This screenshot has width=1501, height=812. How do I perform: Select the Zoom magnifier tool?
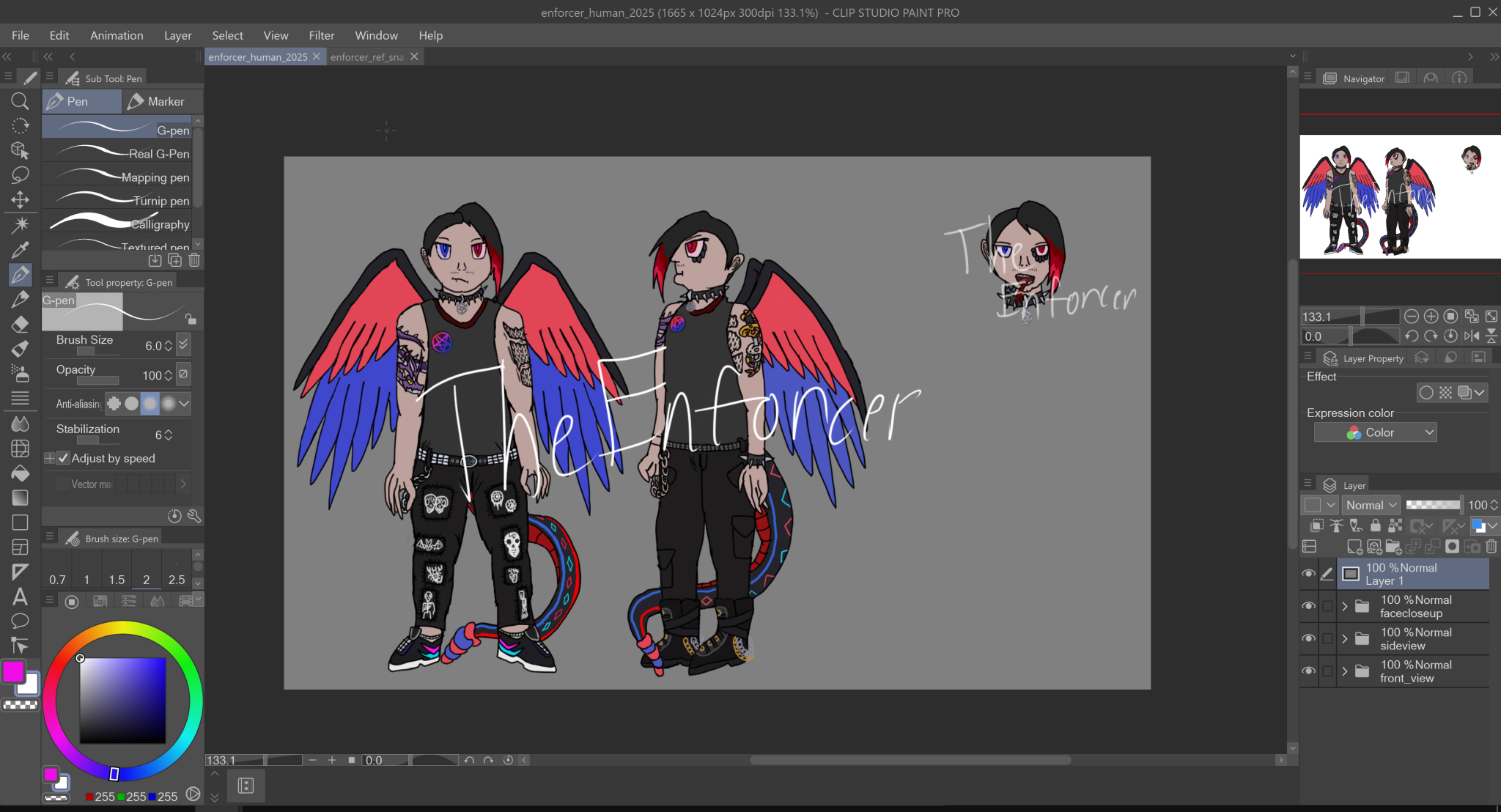tap(20, 101)
